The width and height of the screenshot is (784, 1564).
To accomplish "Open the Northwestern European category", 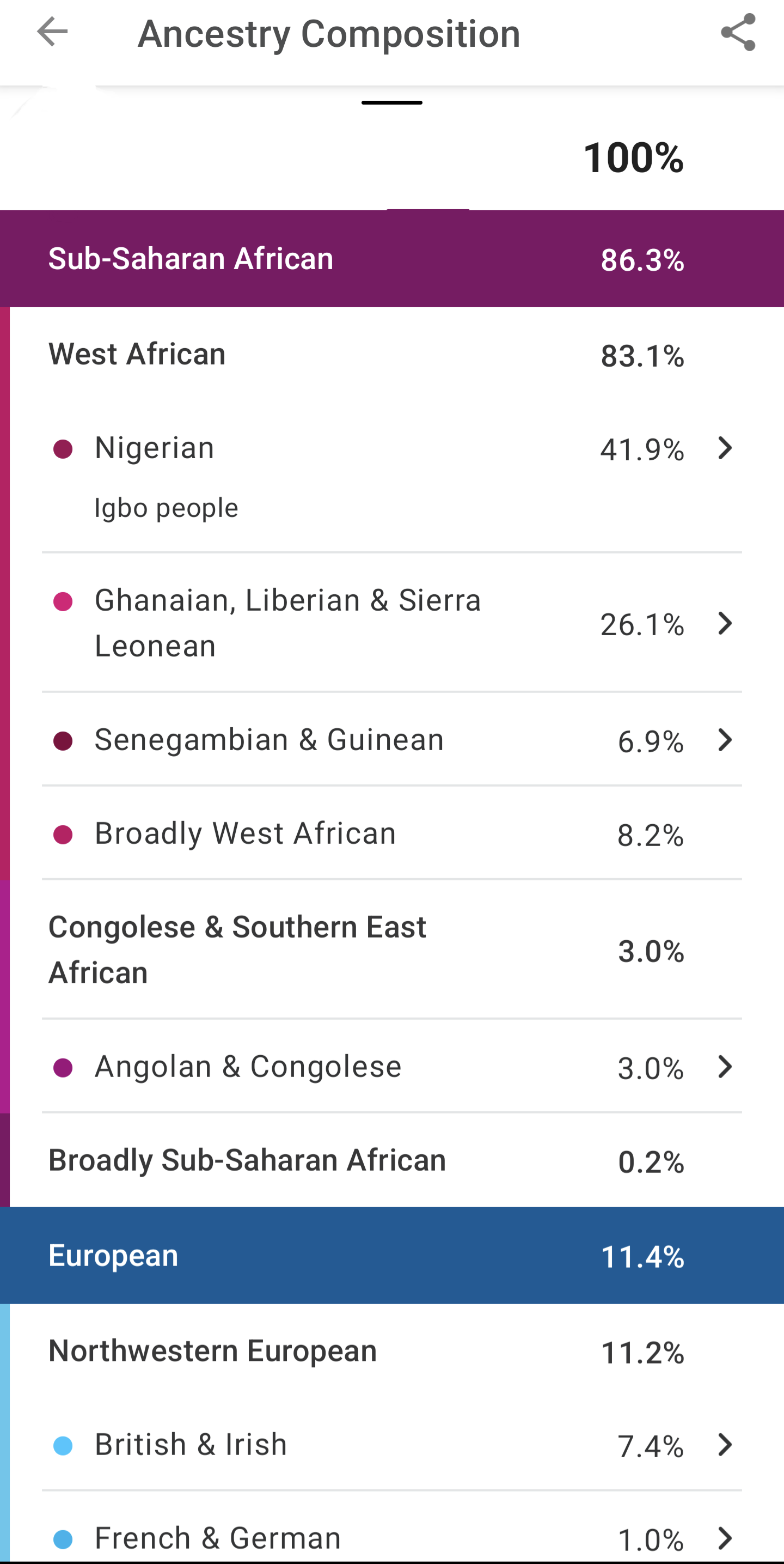I will pos(392,1352).
